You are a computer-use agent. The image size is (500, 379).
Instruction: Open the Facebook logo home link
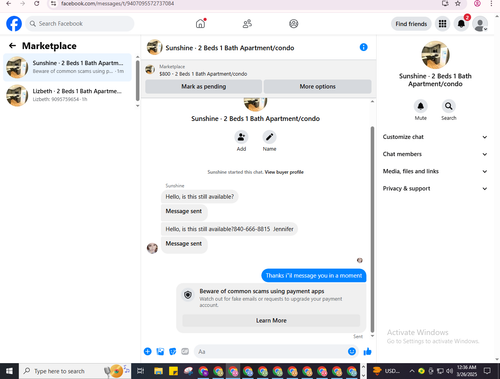tap(14, 24)
